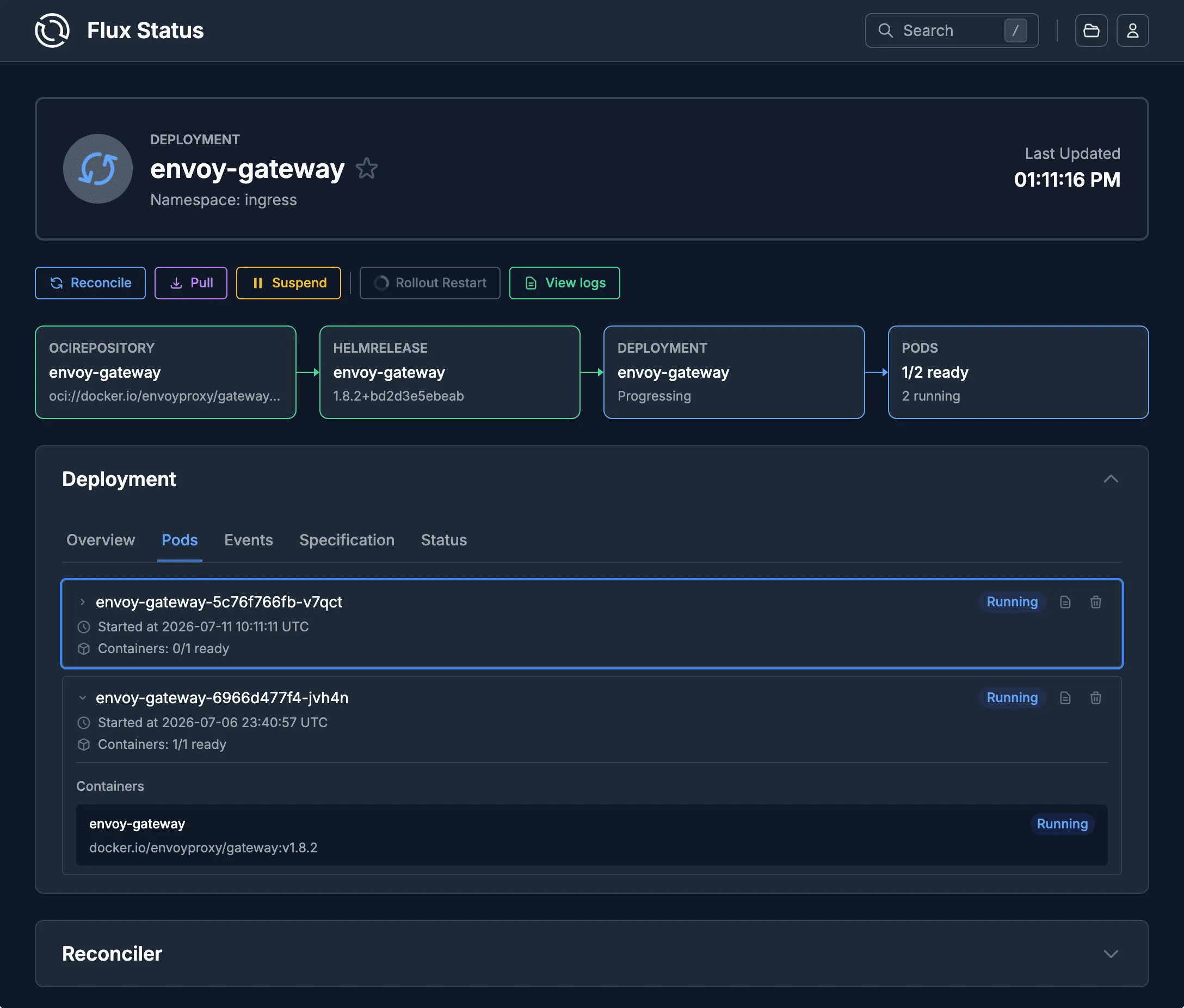Click the Last Updated time 01:11:16 PM
The image size is (1184, 1008).
click(x=1066, y=180)
